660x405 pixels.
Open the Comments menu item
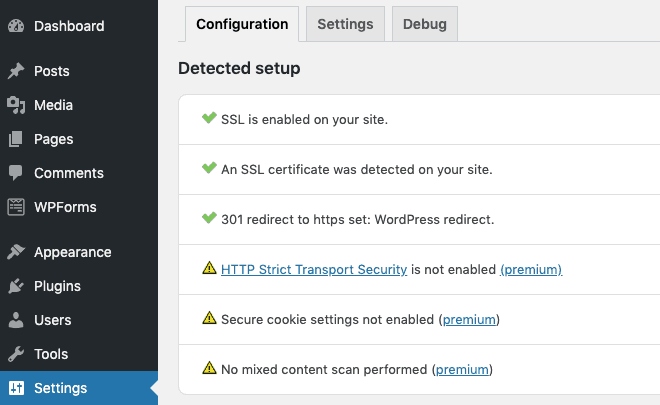tap(79, 173)
